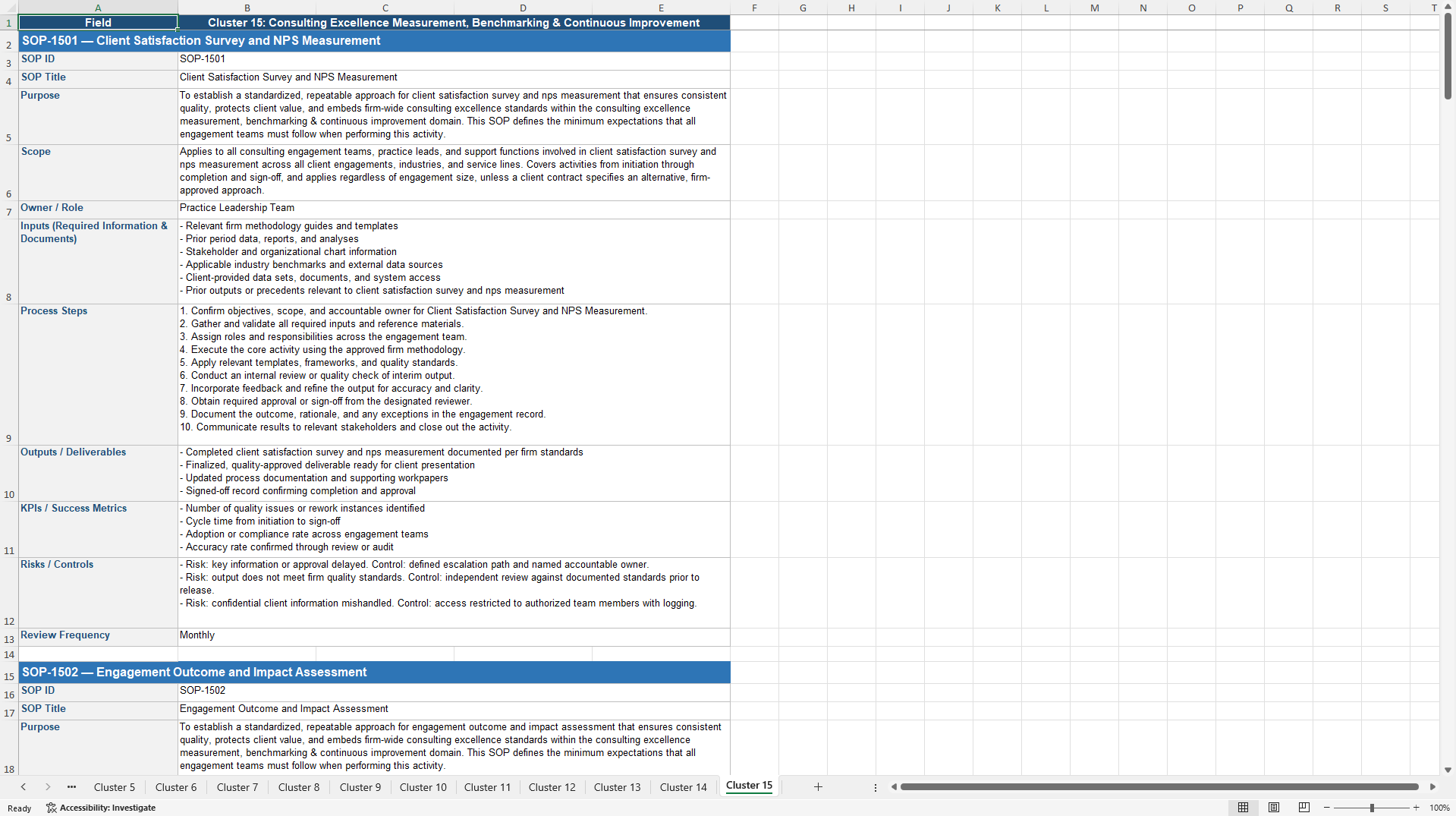Click the 'Ready' status indicator
The image size is (1456, 816).
tap(20, 808)
